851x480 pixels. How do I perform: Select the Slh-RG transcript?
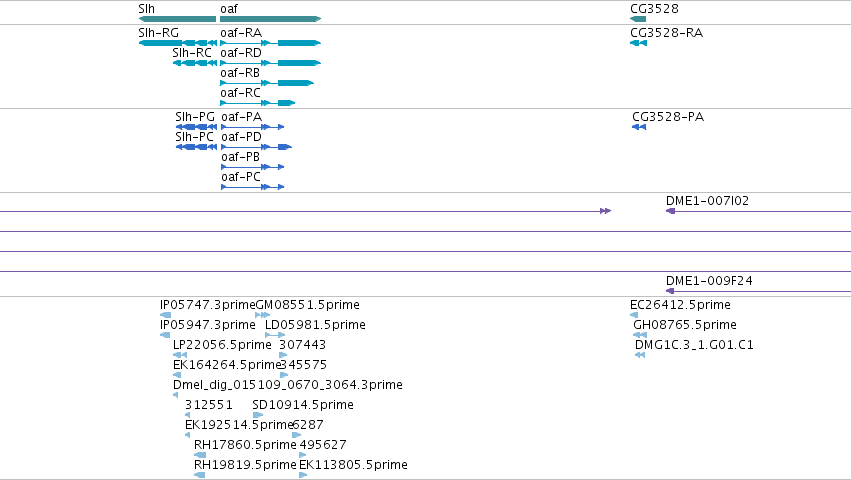(x=177, y=43)
